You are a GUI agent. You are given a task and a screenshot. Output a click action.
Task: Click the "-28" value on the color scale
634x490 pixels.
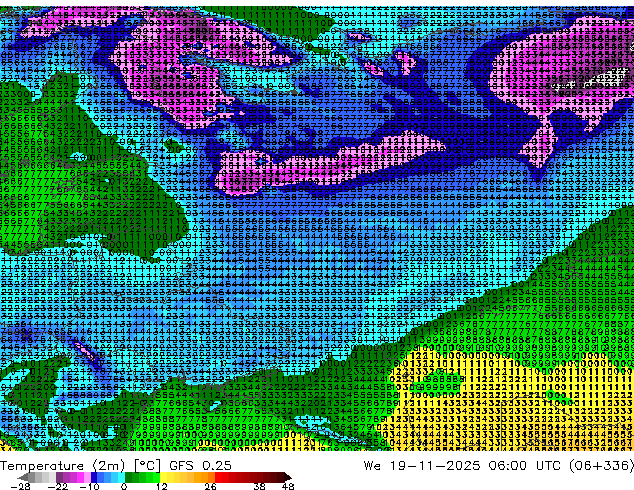point(20,486)
